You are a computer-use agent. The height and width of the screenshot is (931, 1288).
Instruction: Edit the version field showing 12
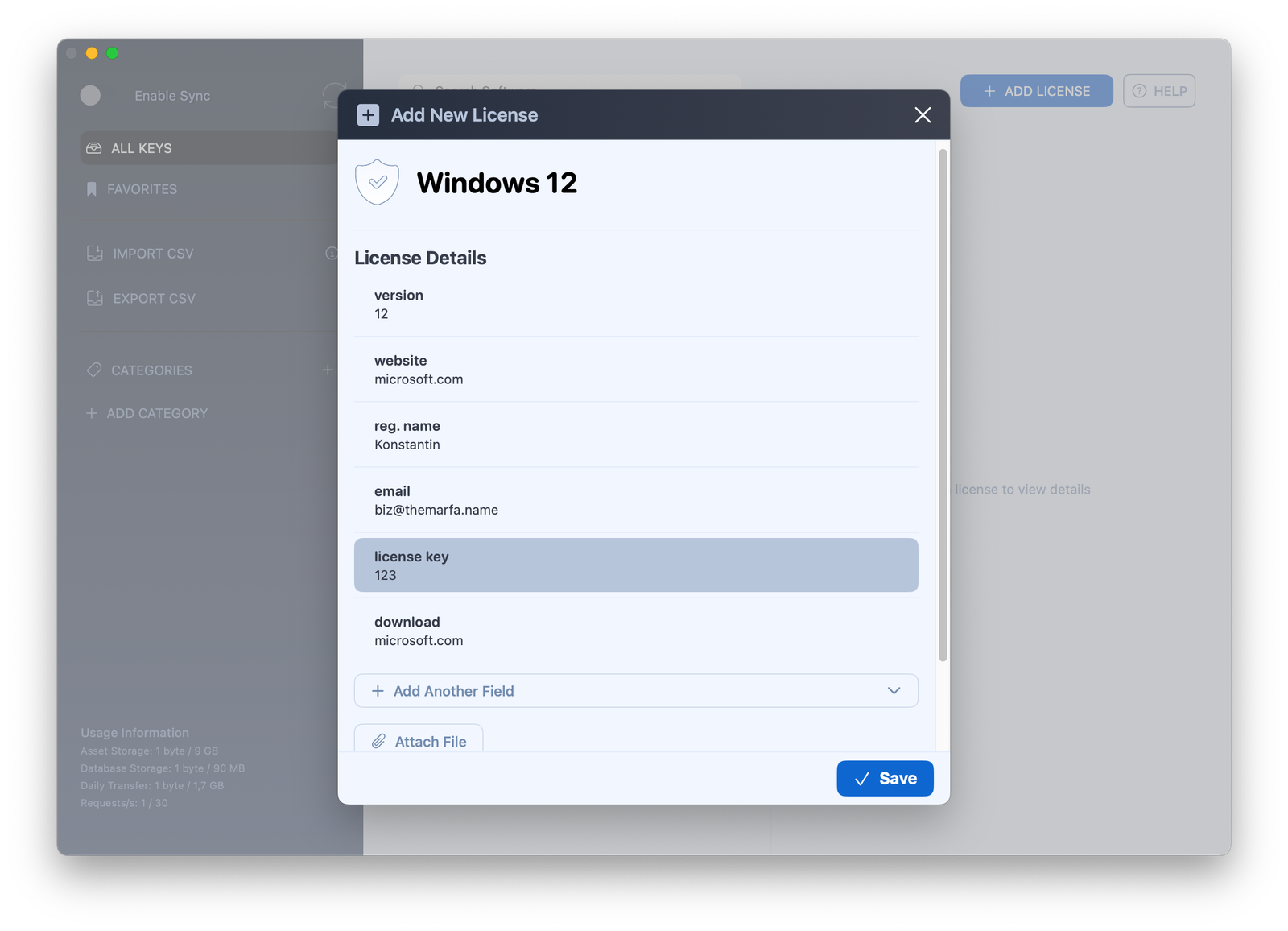click(x=636, y=304)
